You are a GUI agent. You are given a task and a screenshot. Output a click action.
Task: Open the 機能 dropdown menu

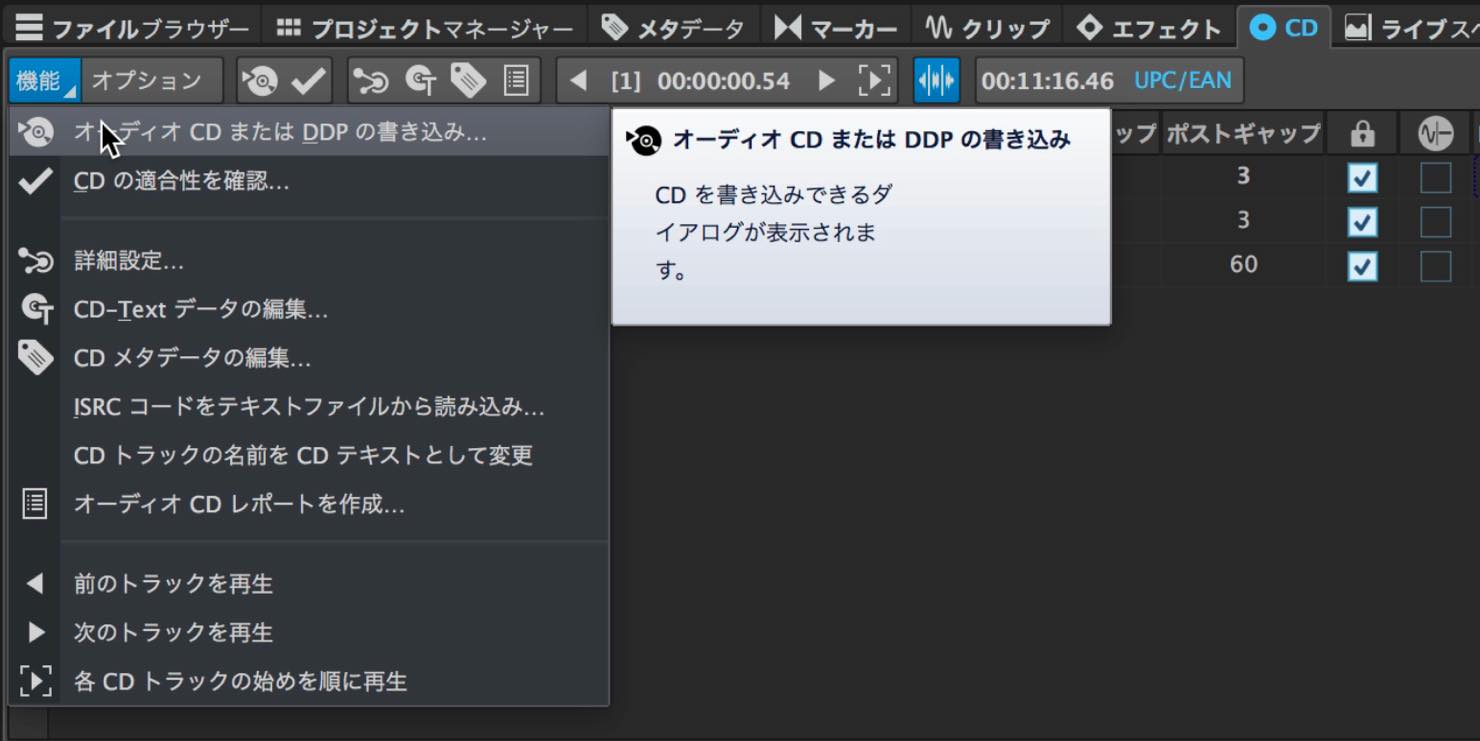pyautogui.click(x=44, y=81)
